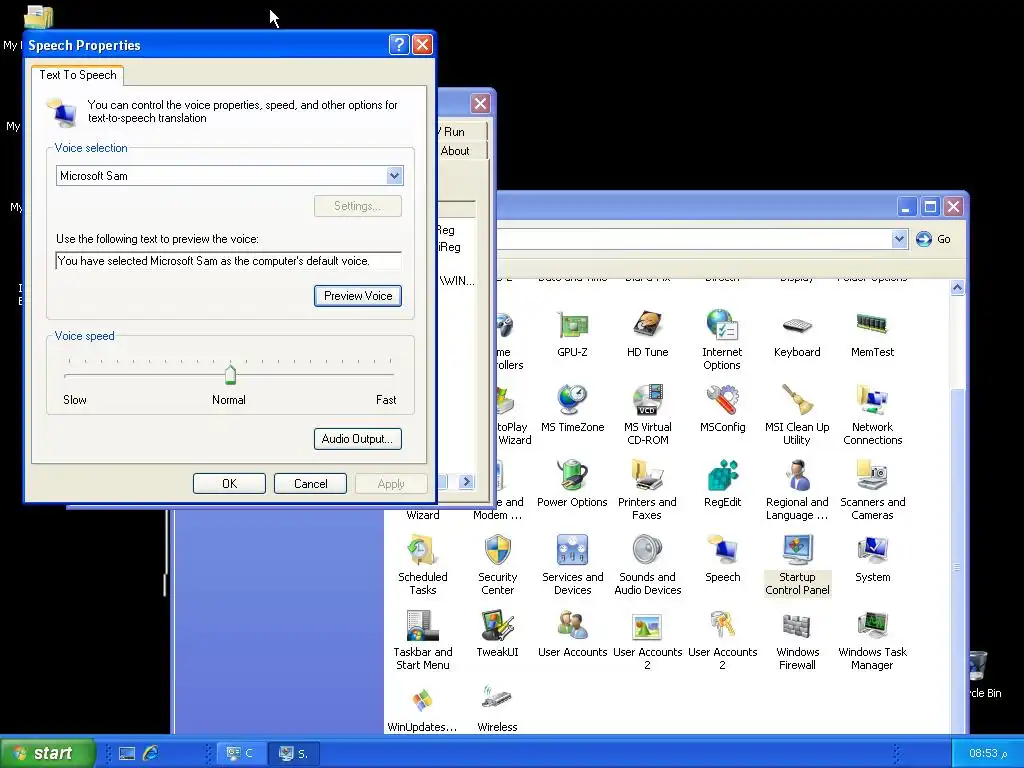The width and height of the screenshot is (1024, 768).
Task: Click the Control Panel scrollbar up arrow
Action: coord(957,287)
